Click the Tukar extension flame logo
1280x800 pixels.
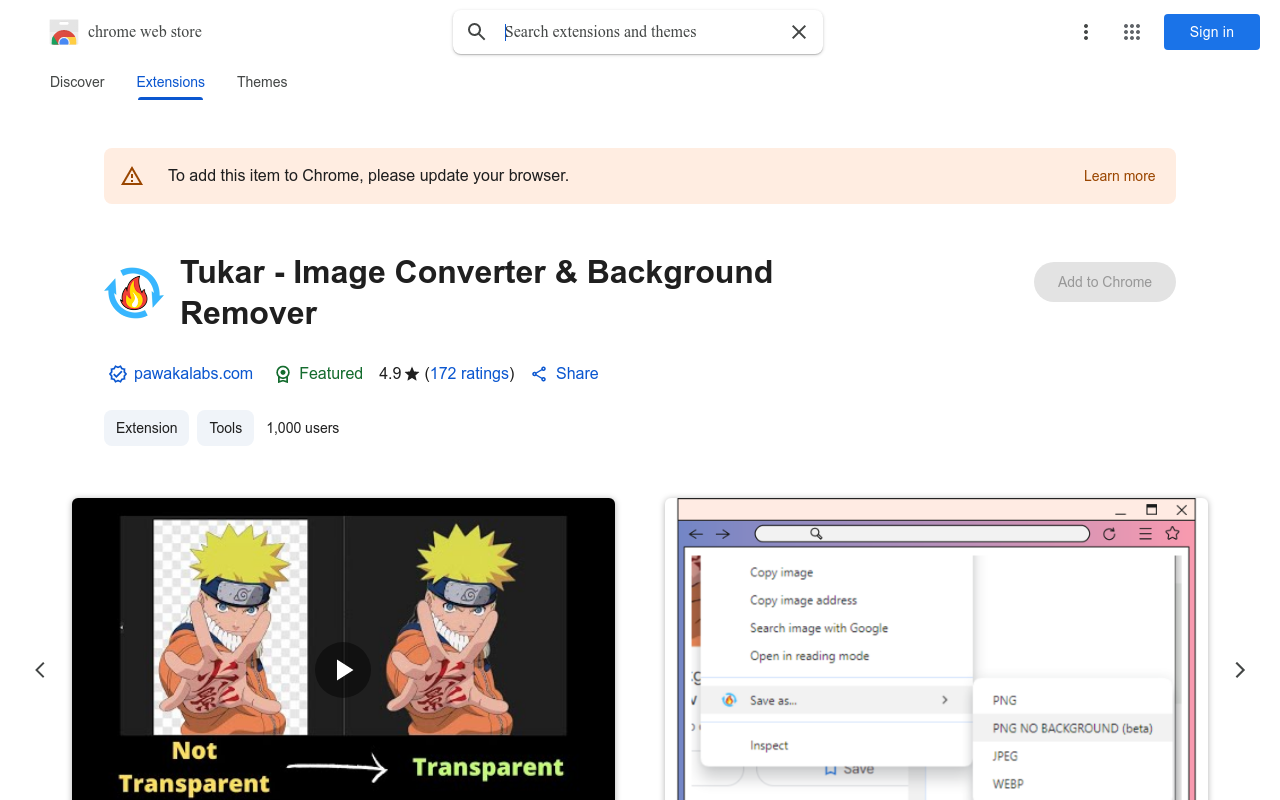[134, 293]
